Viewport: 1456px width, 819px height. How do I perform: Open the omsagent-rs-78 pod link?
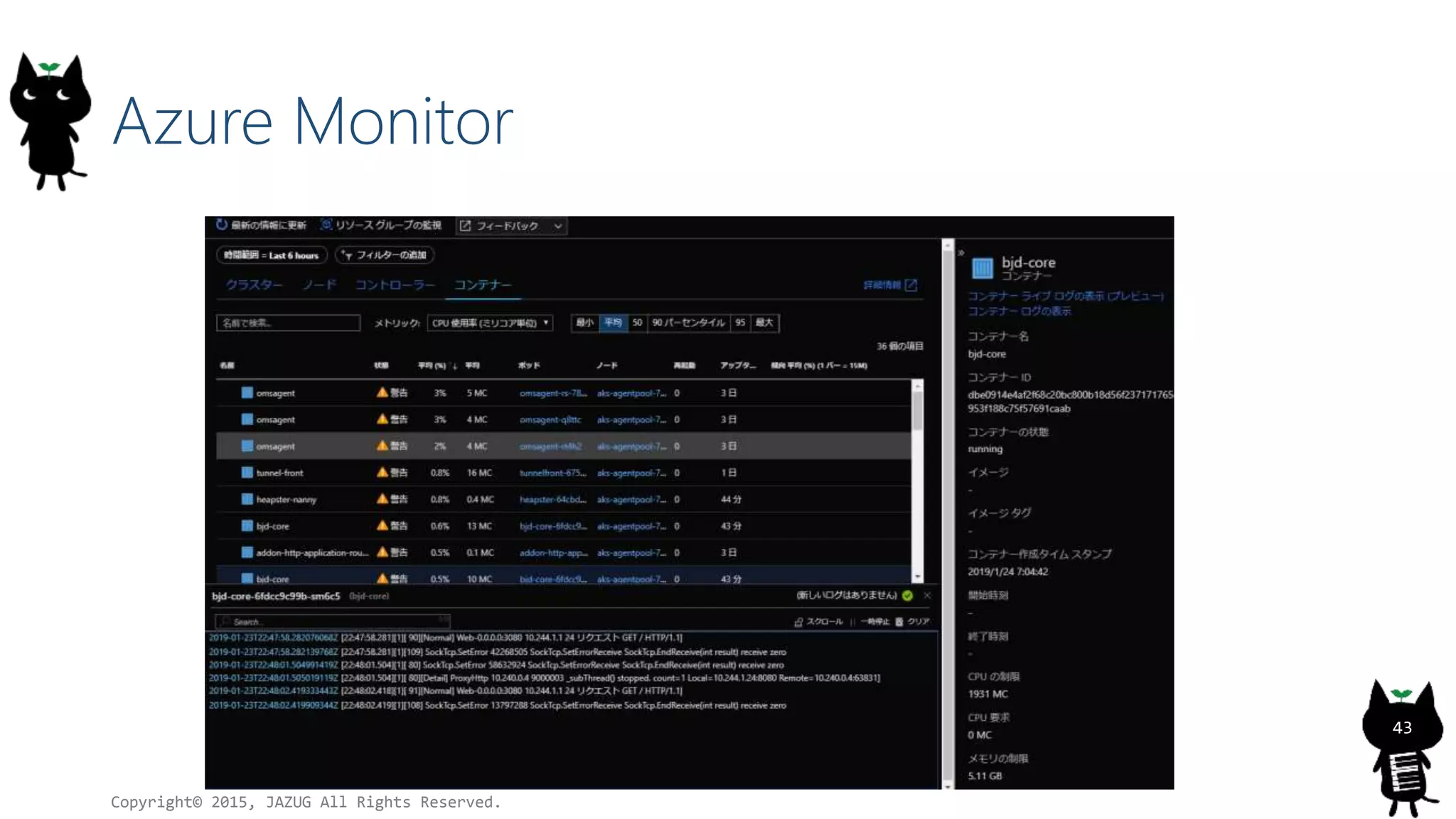coord(553,393)
